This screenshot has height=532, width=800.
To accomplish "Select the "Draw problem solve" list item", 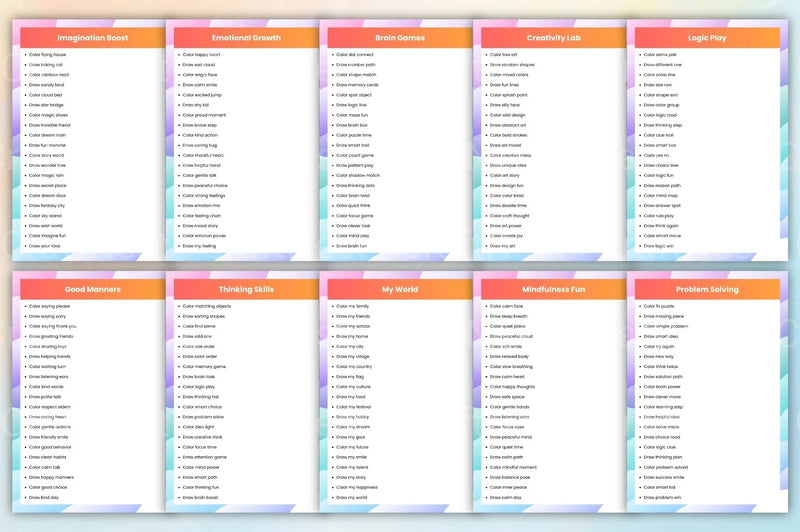I will pos(203,417).
